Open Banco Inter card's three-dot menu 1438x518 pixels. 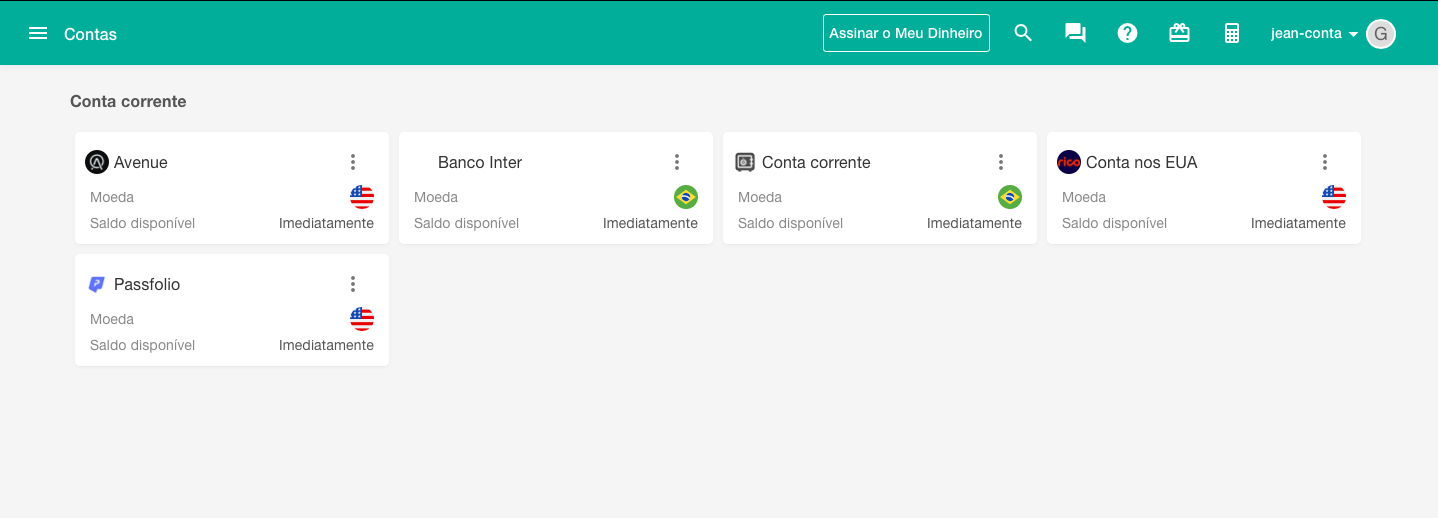(x=677, y=162)
